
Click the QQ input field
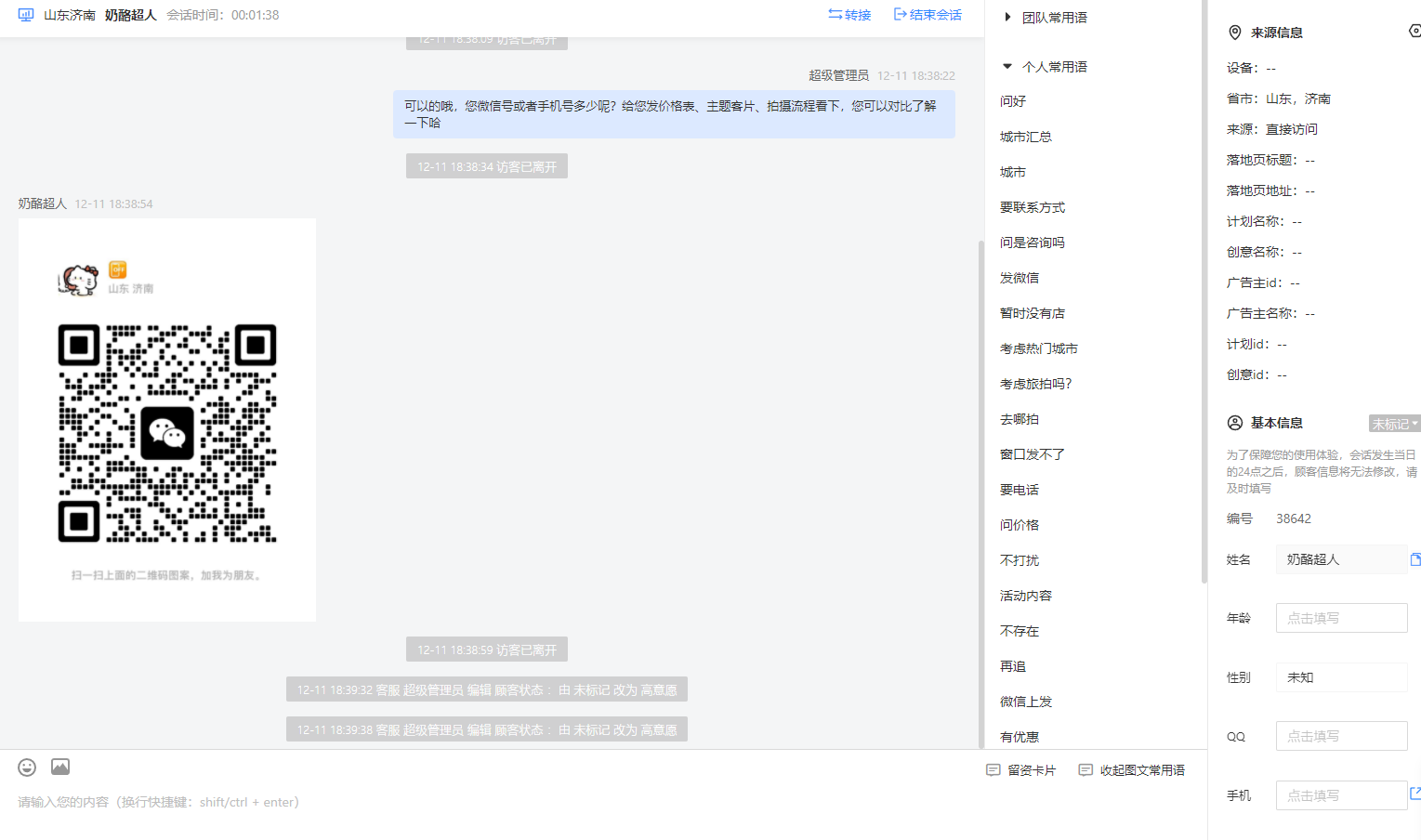pos(1341,736)
